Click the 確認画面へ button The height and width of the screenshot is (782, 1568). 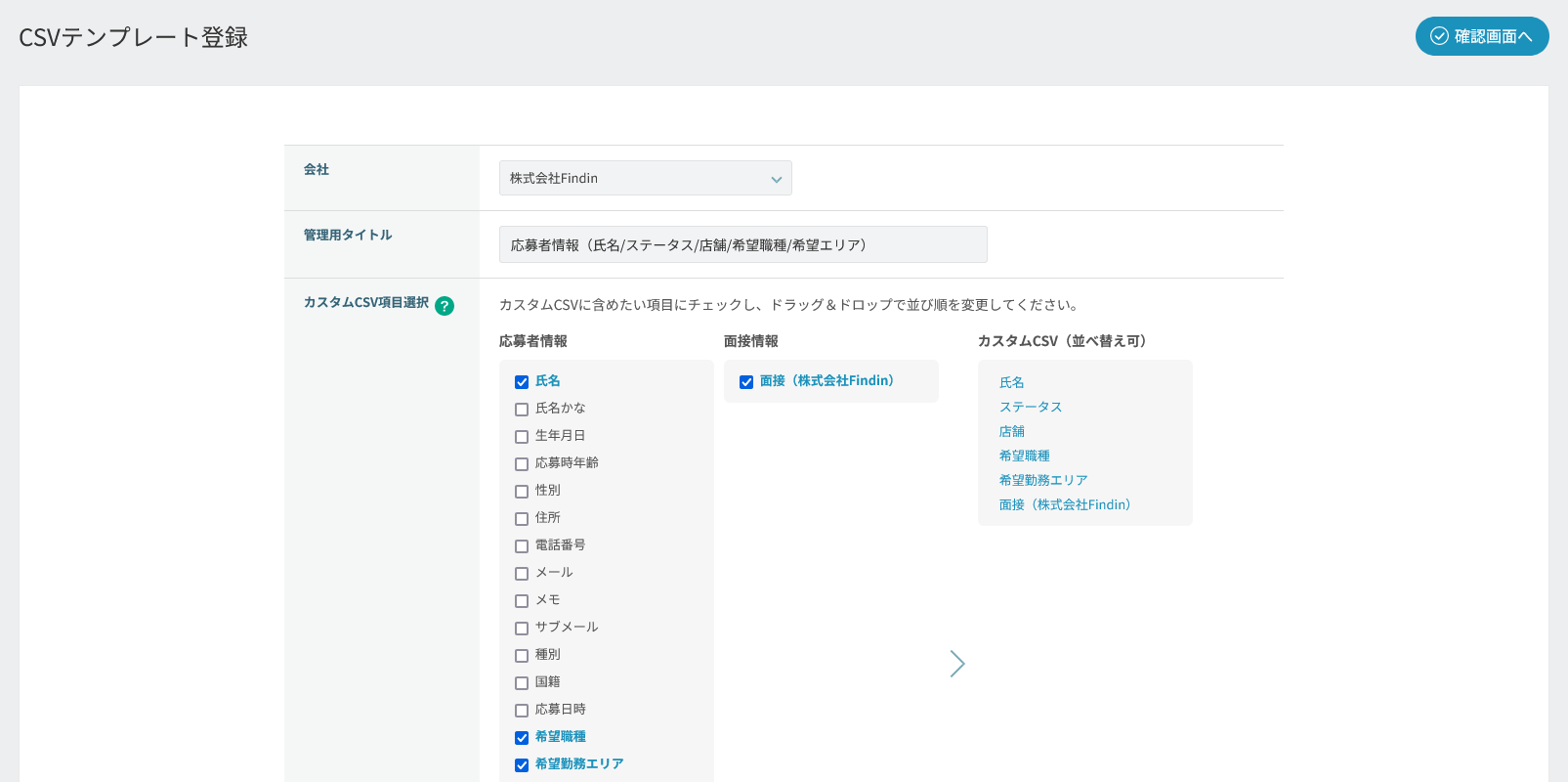point(1481,36)
